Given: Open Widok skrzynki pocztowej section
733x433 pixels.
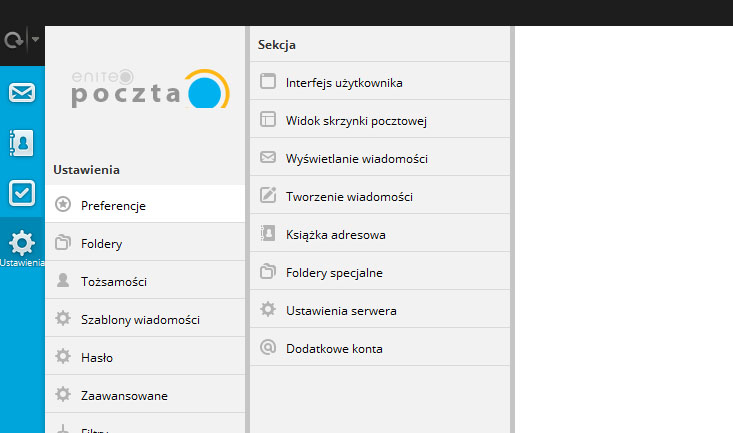Looking at the screenshot, I should coord(380,119).
